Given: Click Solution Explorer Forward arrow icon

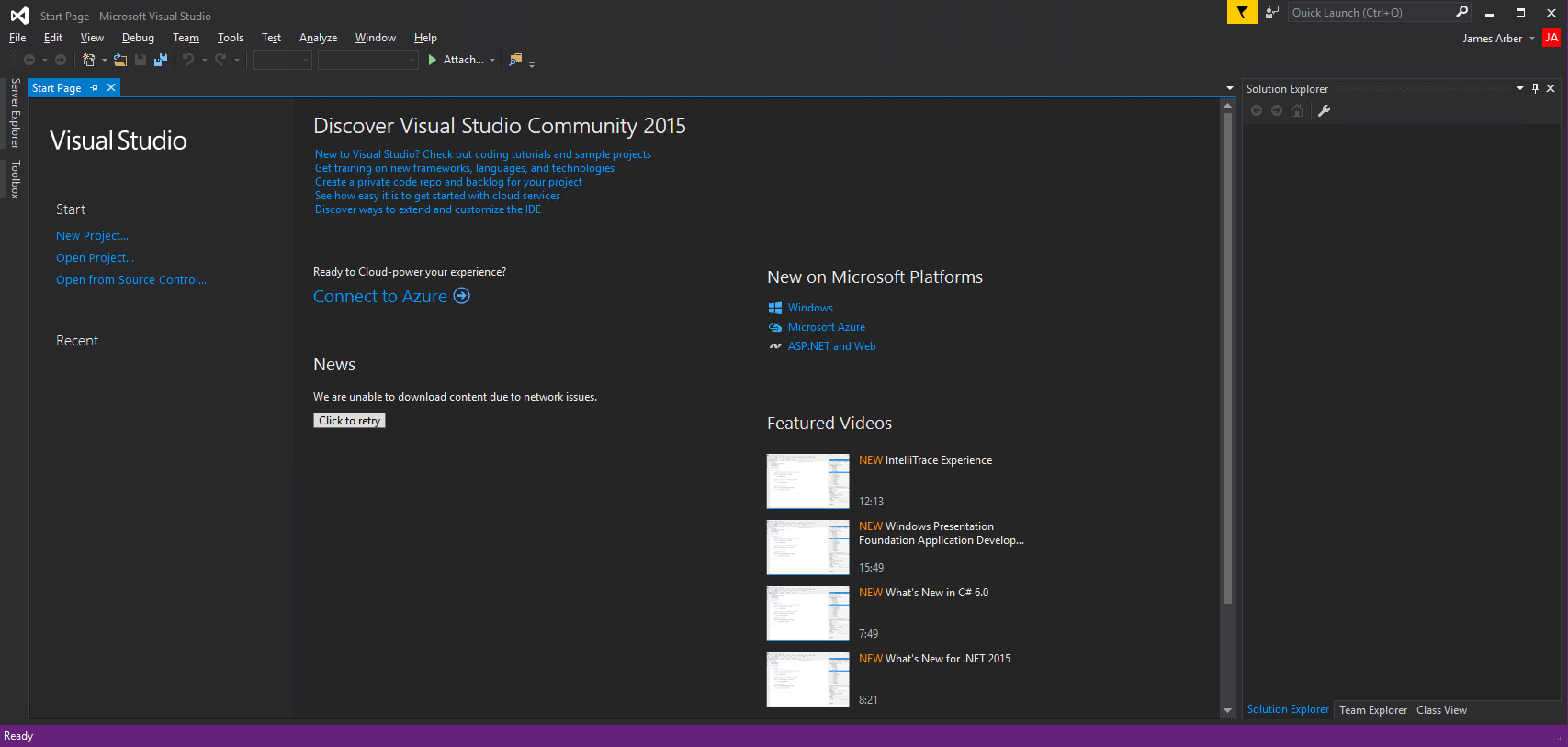Looking at the screenshot, I should click(1277, 110).
